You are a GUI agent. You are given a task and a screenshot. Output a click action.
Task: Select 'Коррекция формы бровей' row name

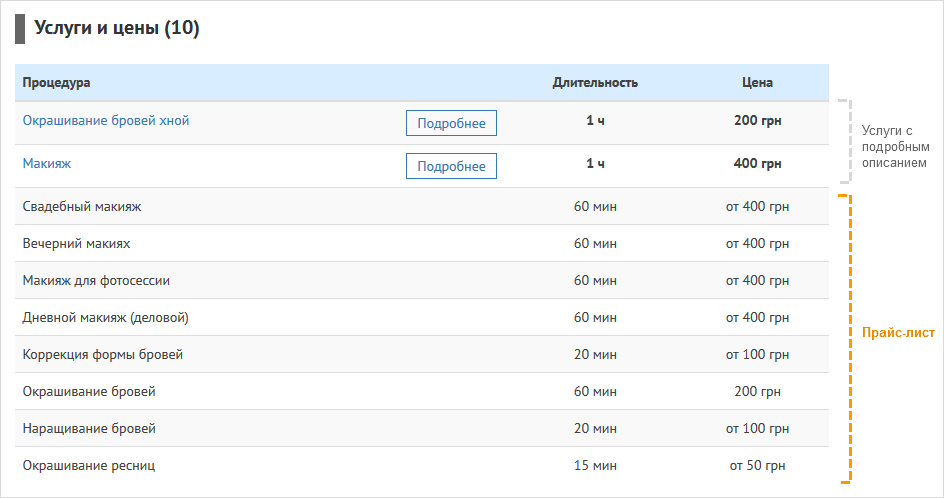pos(103,354)
